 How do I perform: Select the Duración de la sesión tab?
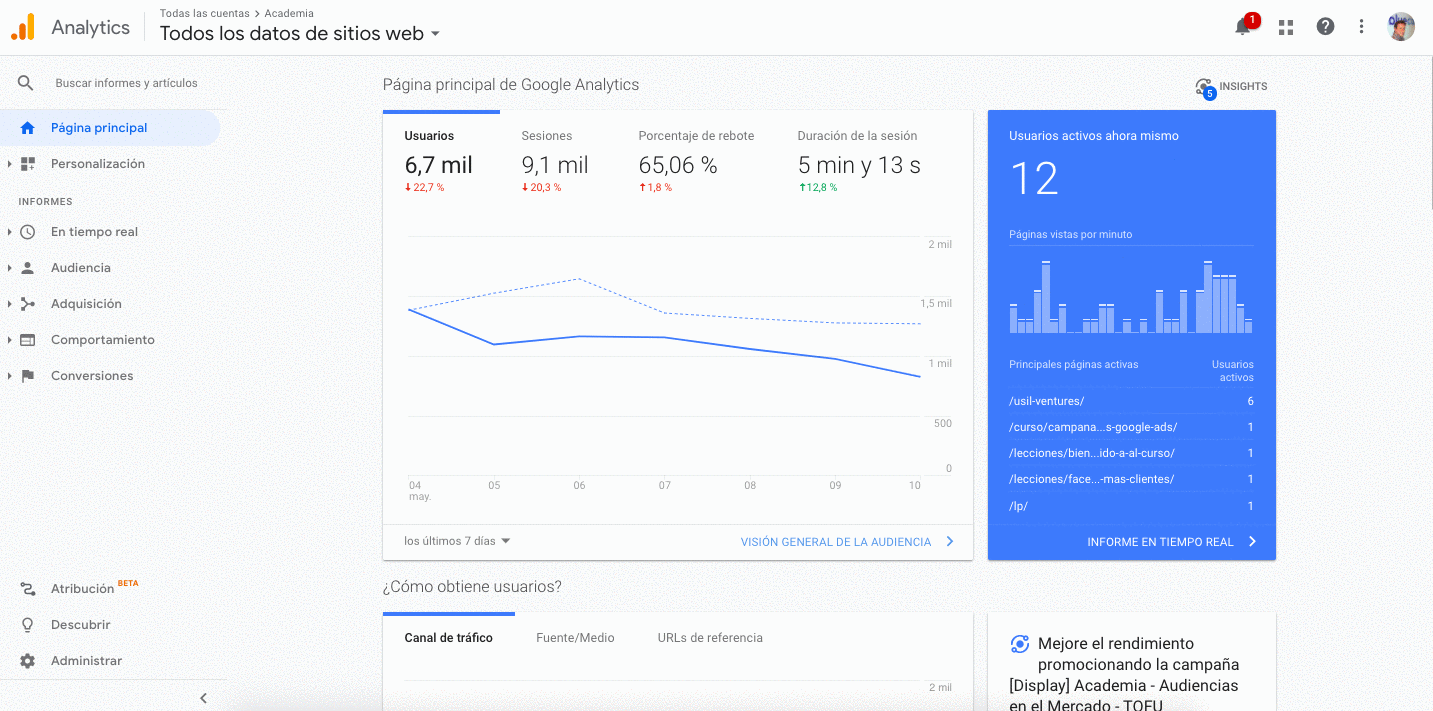pos(859,160)
